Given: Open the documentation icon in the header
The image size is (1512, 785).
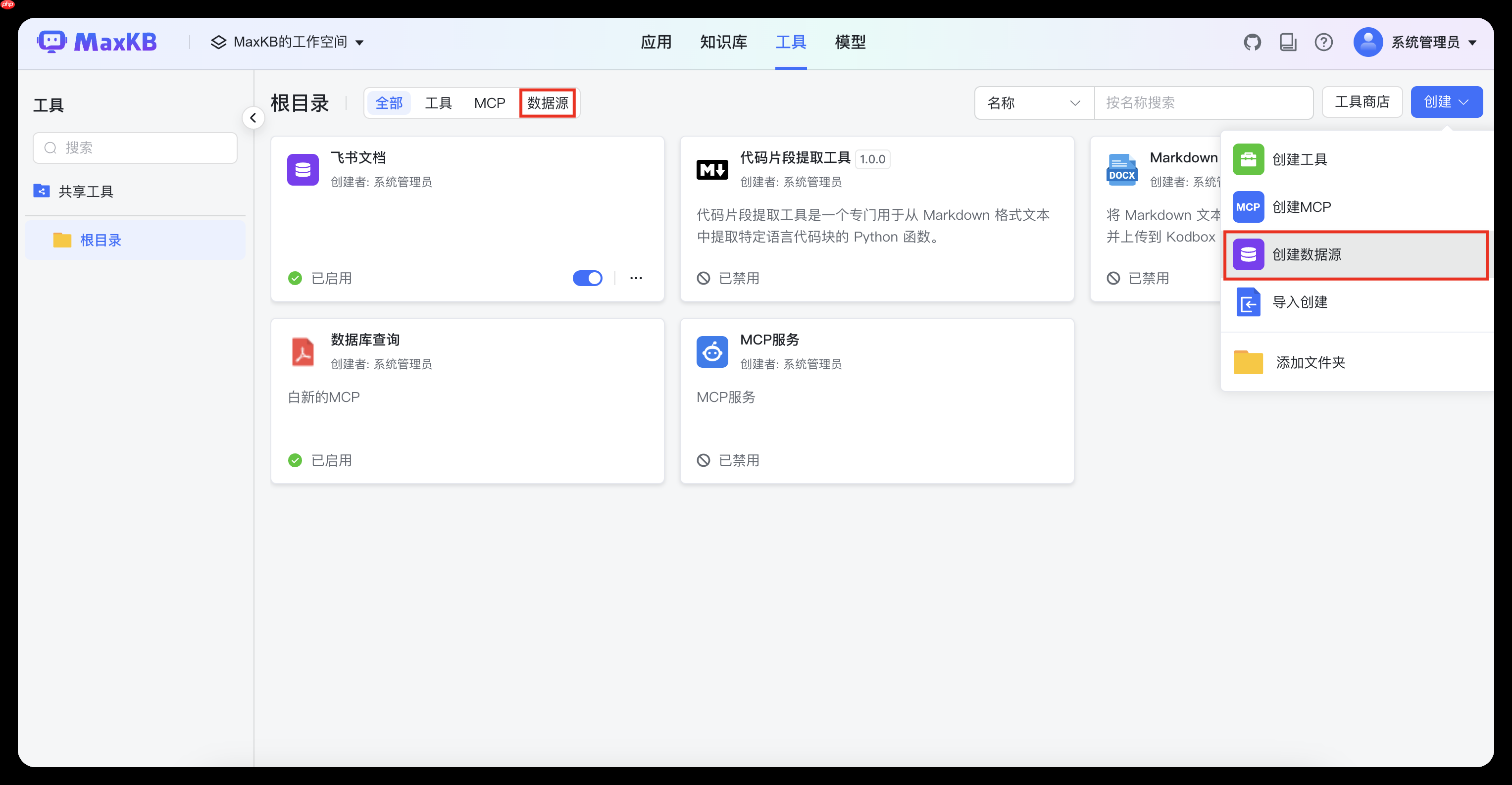Looking at the screenshot, I should pyautogui.click(x=1288, y=42).
